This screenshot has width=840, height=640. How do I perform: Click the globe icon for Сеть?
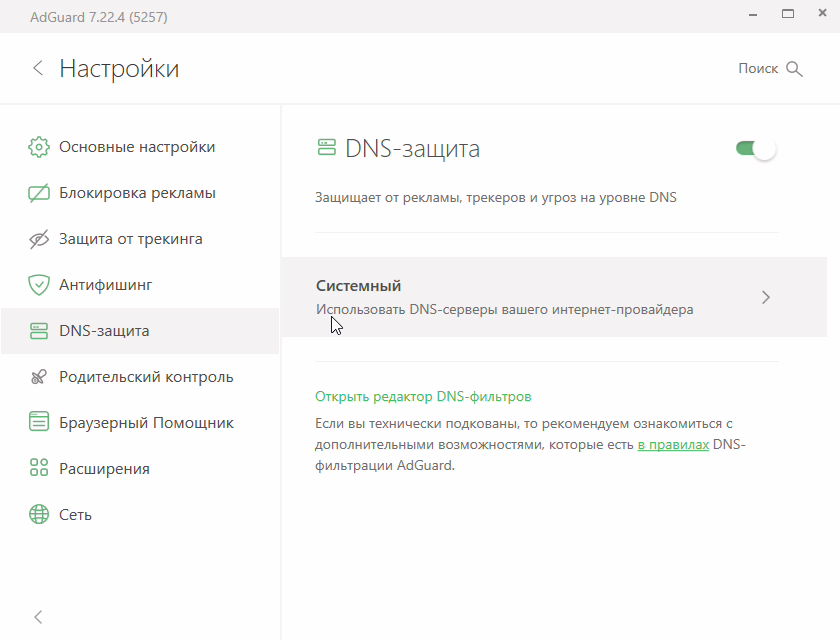pyautogui.click(x=39, y=515)
